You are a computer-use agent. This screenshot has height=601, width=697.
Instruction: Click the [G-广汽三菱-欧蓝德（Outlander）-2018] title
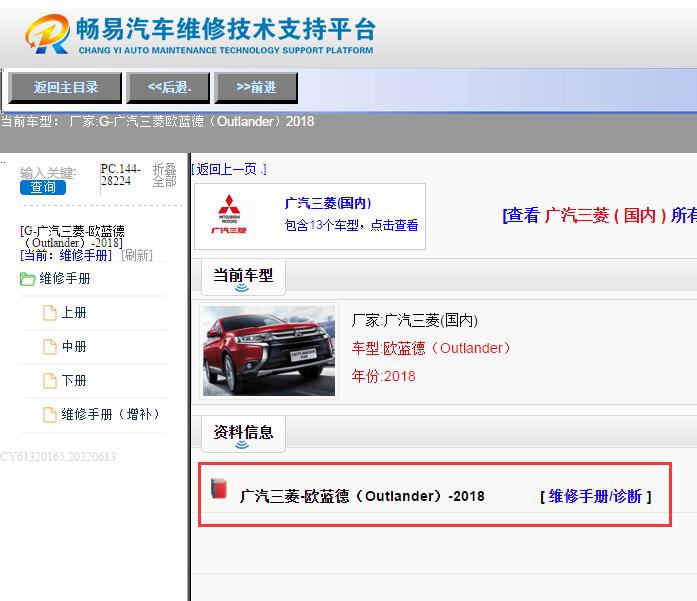72,237
